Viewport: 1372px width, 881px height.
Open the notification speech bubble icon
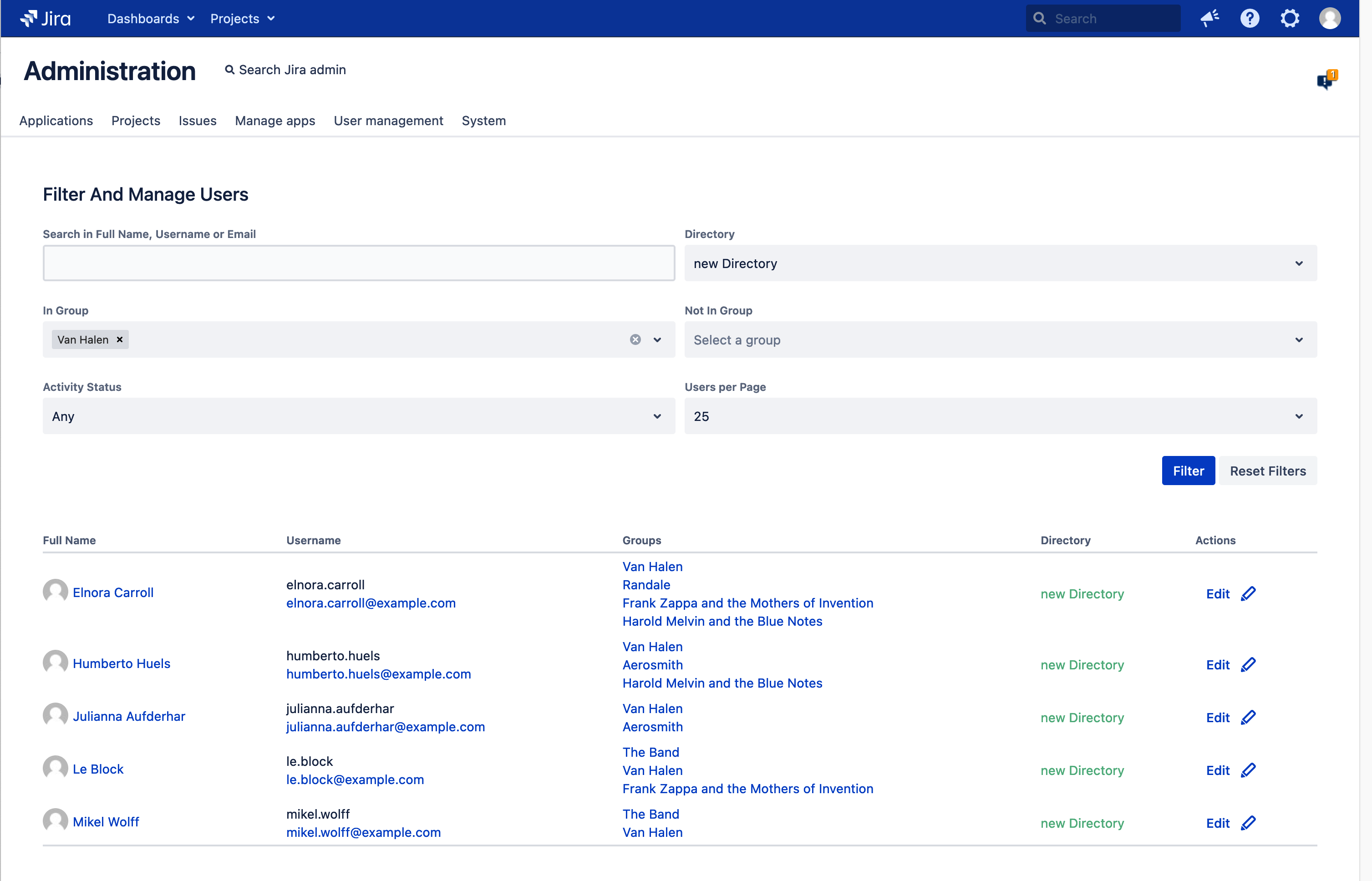point(1325,81)
